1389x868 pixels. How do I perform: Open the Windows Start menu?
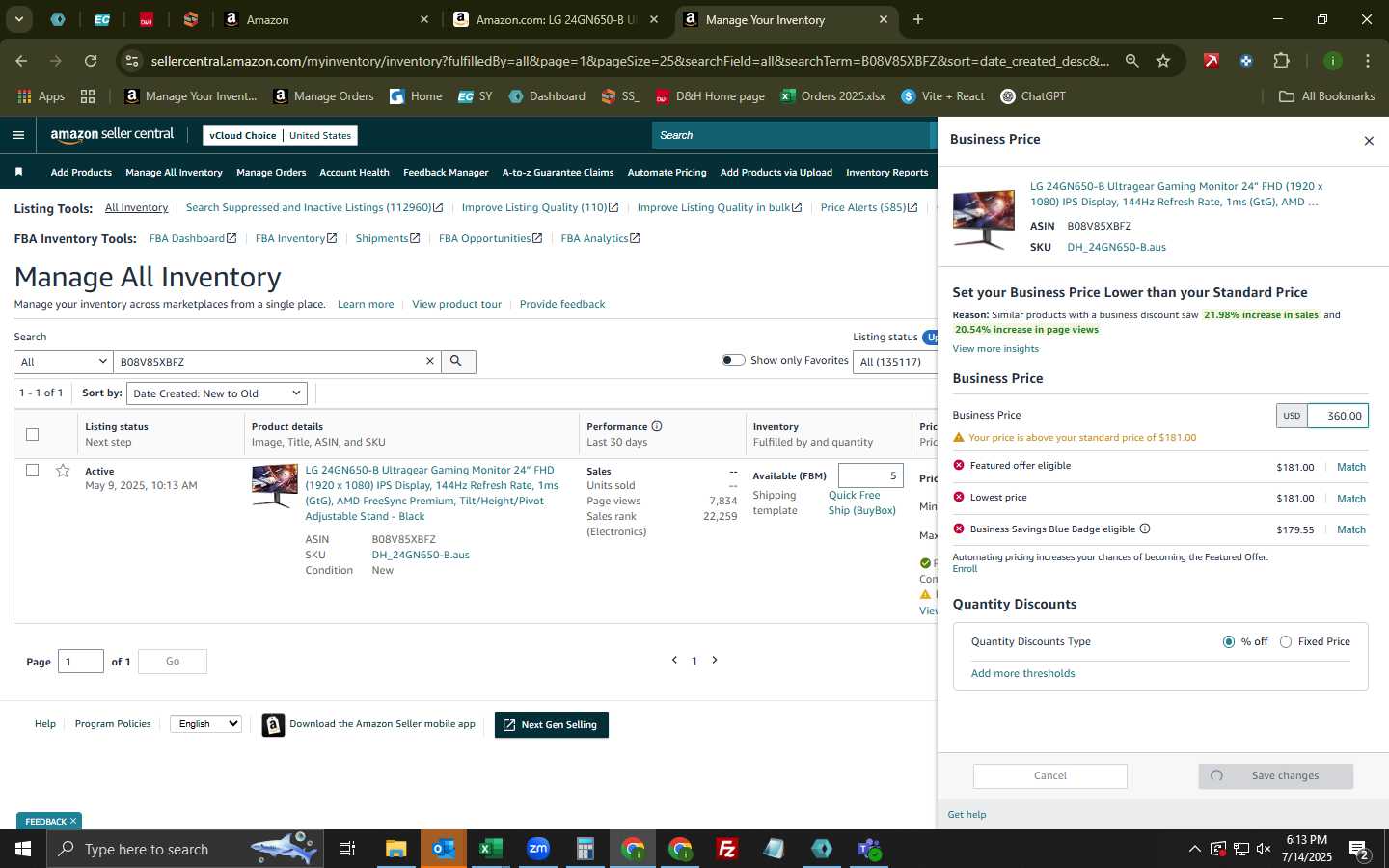(23, 849)
